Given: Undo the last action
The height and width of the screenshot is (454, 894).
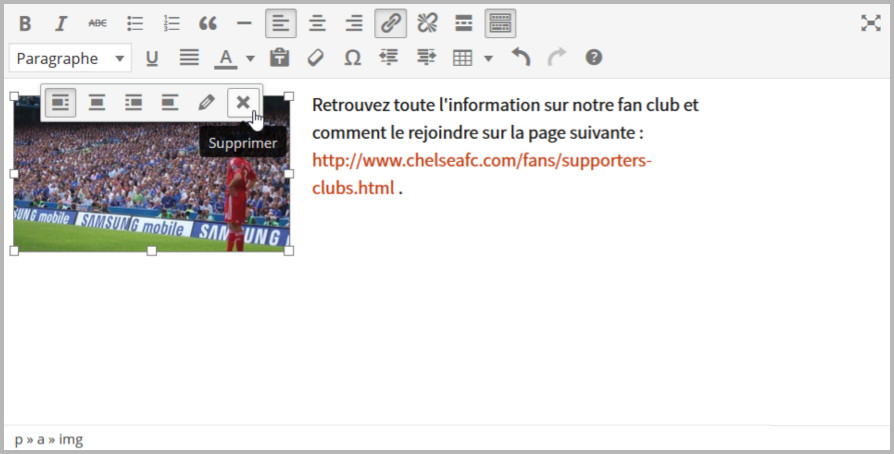Looking at the screenshot, I should [521, 58].
